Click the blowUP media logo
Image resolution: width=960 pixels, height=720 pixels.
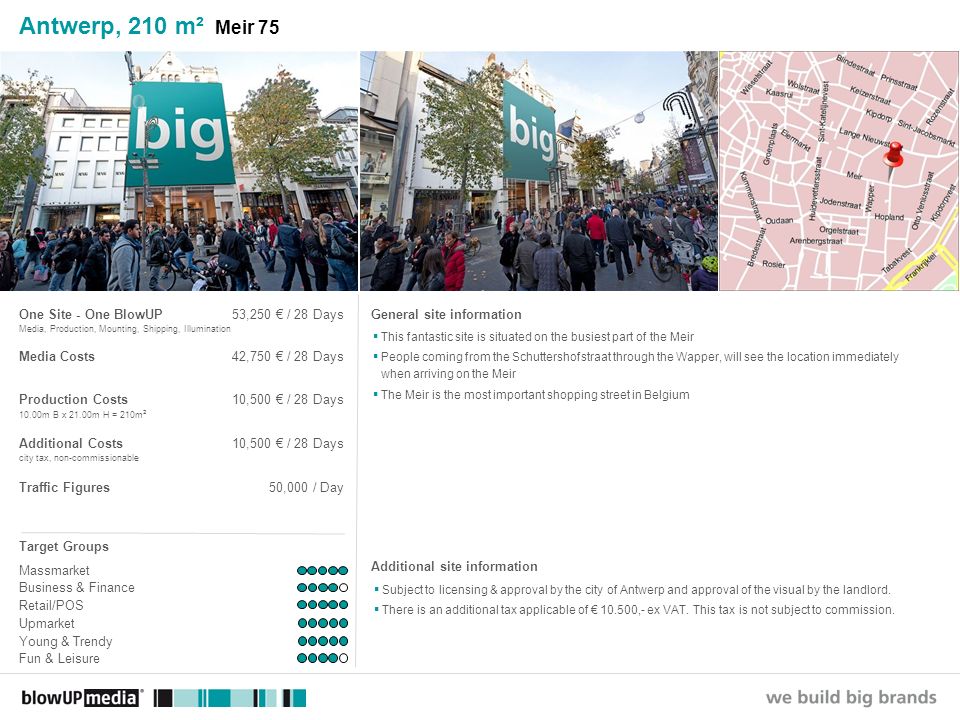click(82, 698)
